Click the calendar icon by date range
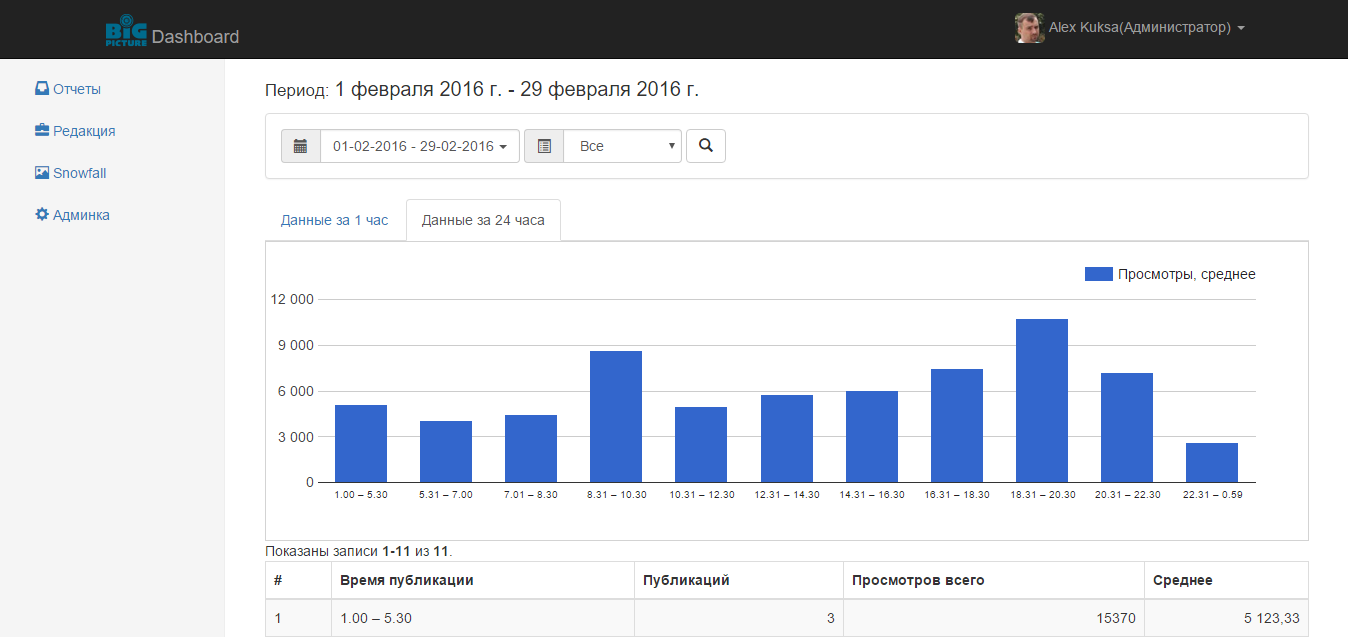This screenshot has height=637, width=1348. [300, 146]
